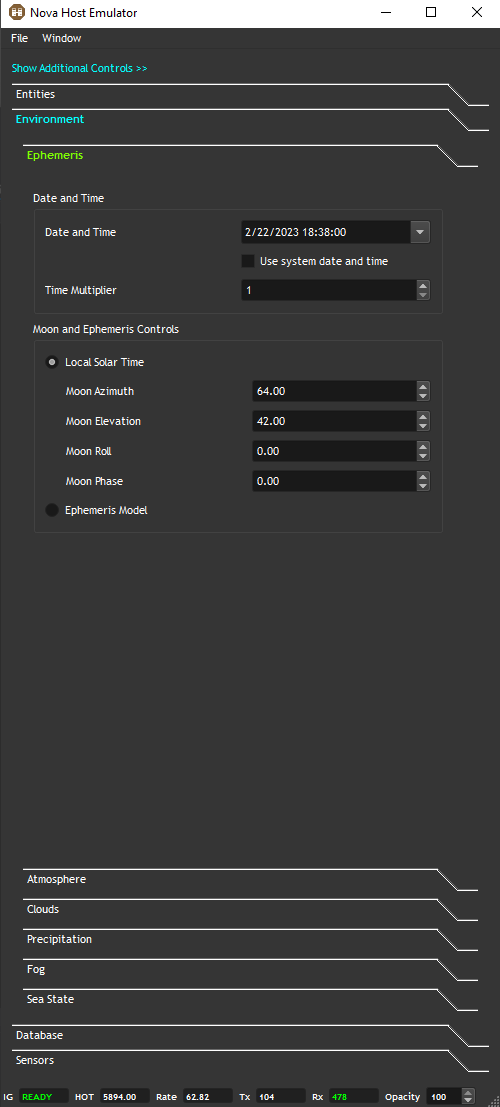Decrease Moon Phase using down spinner
Viewport: 500px width, 1107px height.
coord(423,486)
